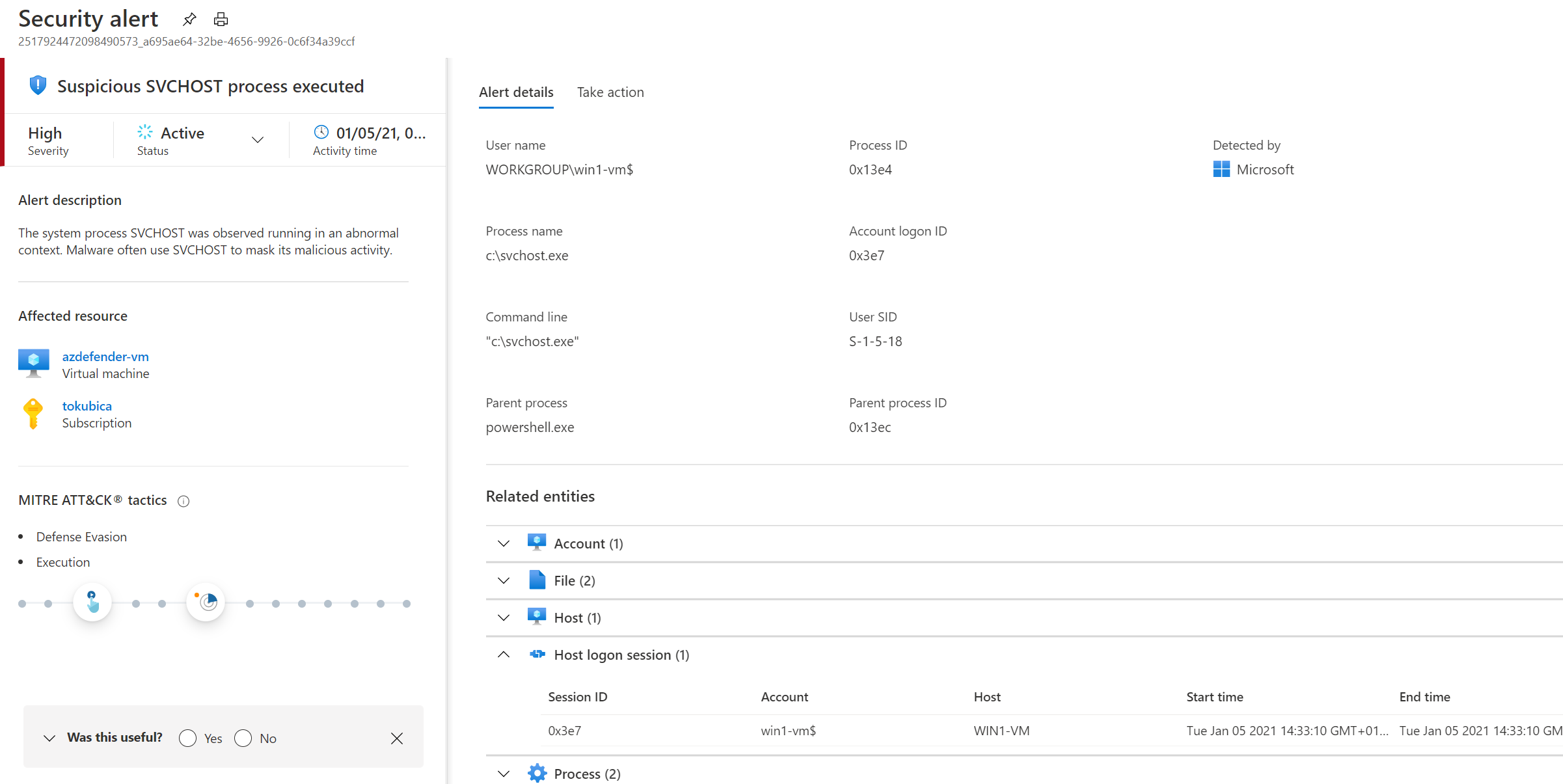This screenshot has width=1563, height=784.
Task: Click the virtual machine icon for azdefender-vm
Action: (x=34, y=364)
